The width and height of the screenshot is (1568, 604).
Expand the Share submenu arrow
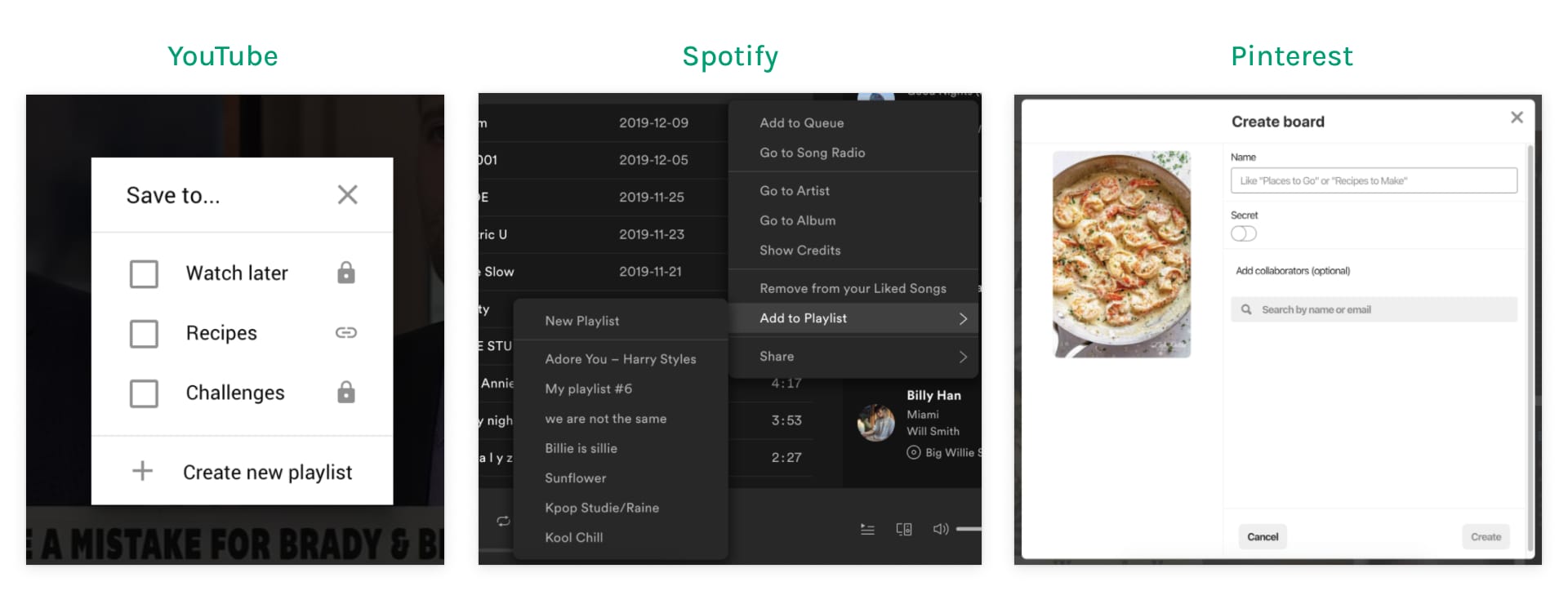tap(963, 357)
